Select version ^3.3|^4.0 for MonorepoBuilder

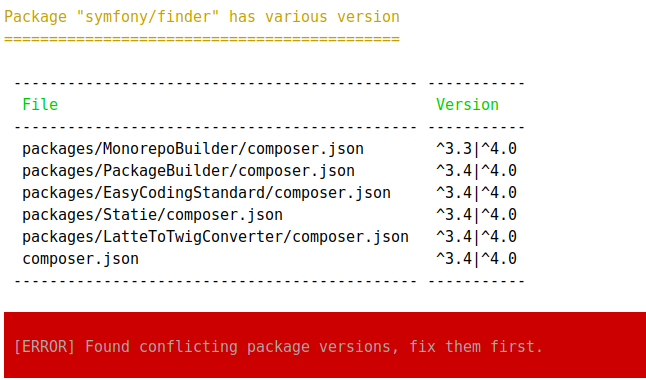(476, 149)
